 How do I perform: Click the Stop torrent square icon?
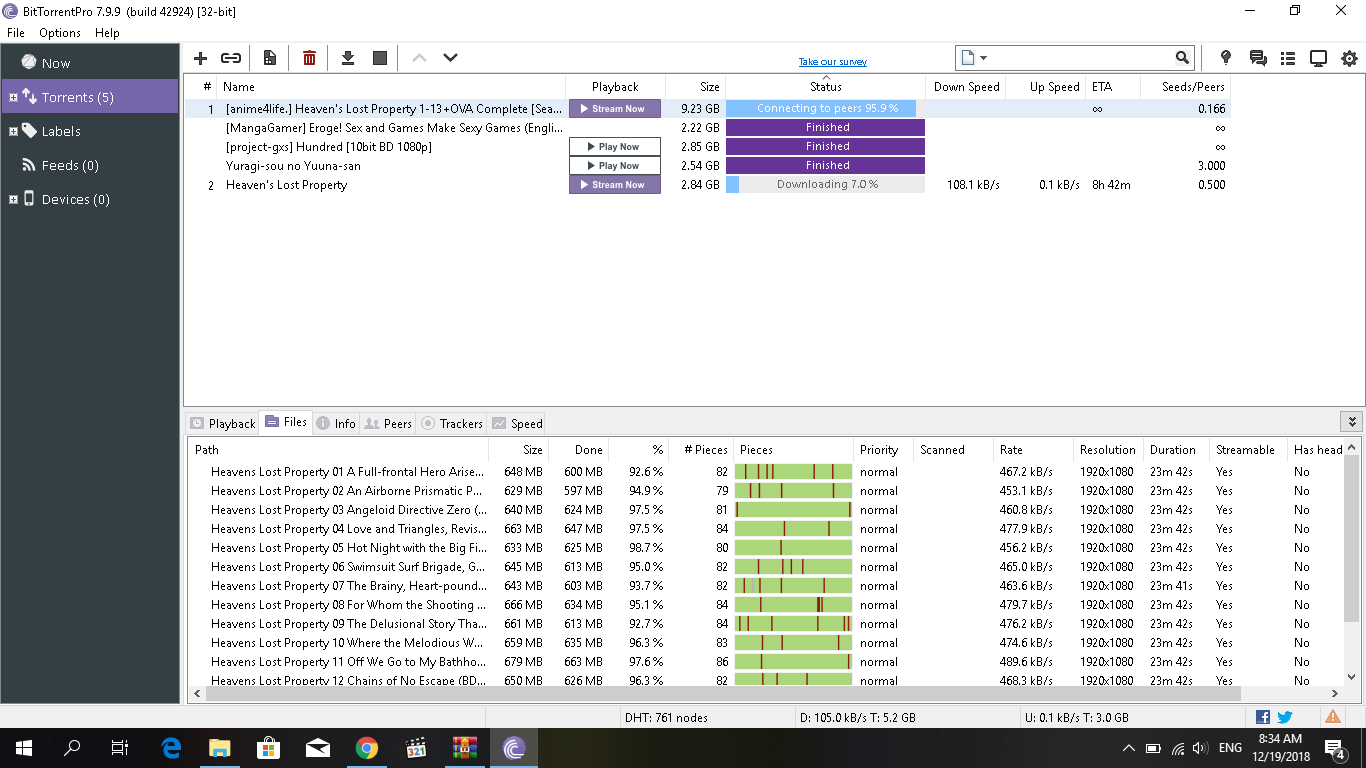point(380,58)
